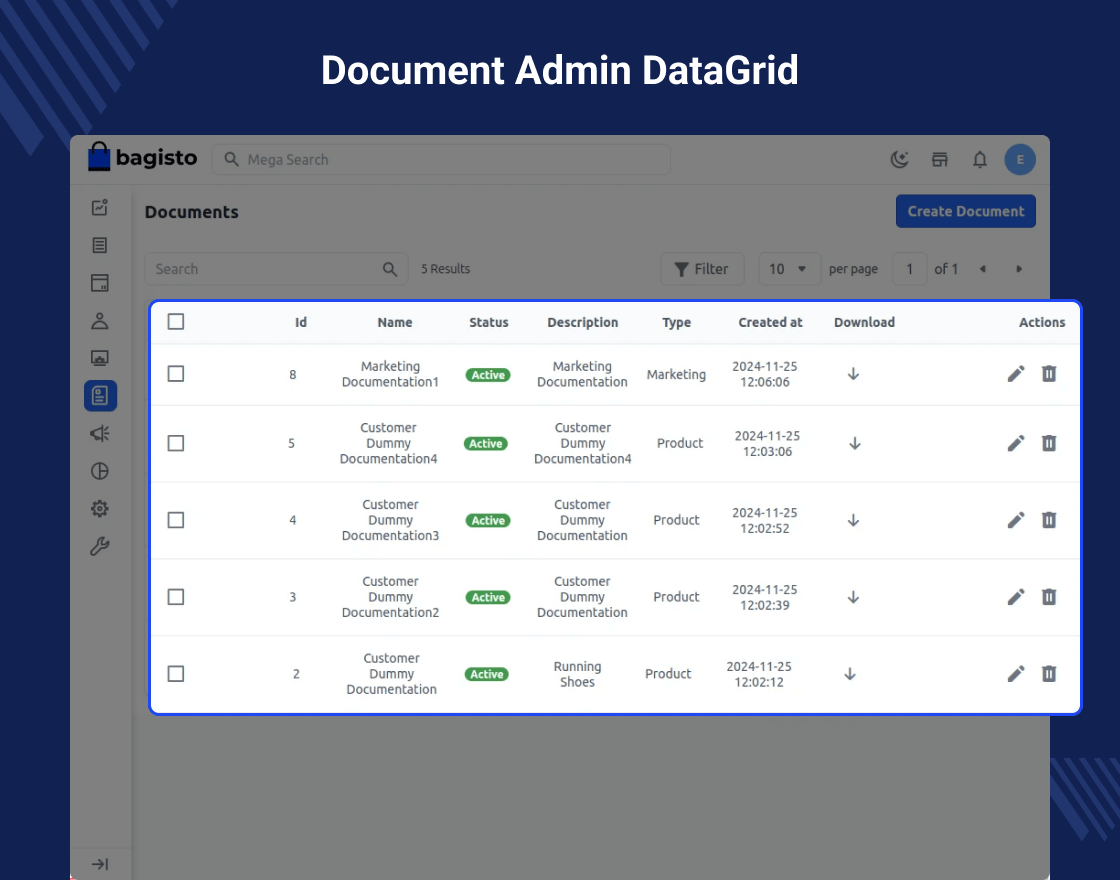Image resolution: width=1120 pixels, height=880 pixels.
Task: Click Marketing type cell
Action: tap(676, 374)
